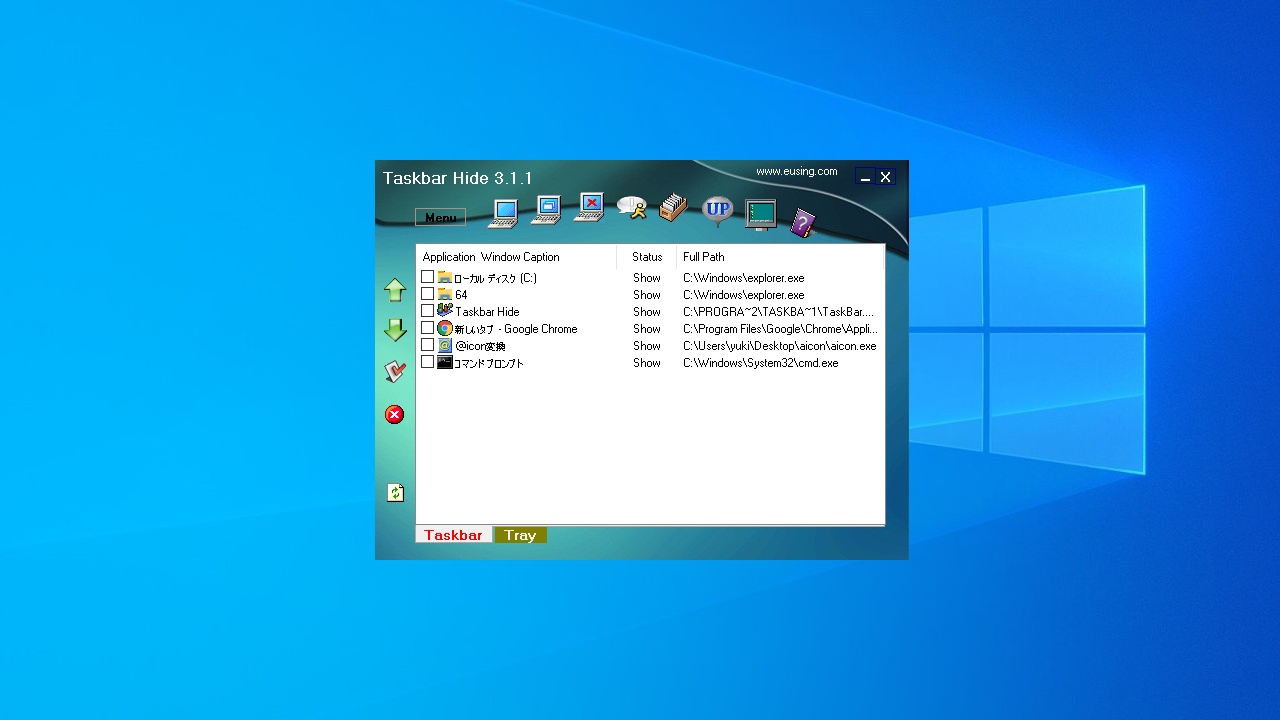This screenshot has width=1280, height=720.
Task: Tick the Taskbar Hide row checkbox
Action: [428, 311]
